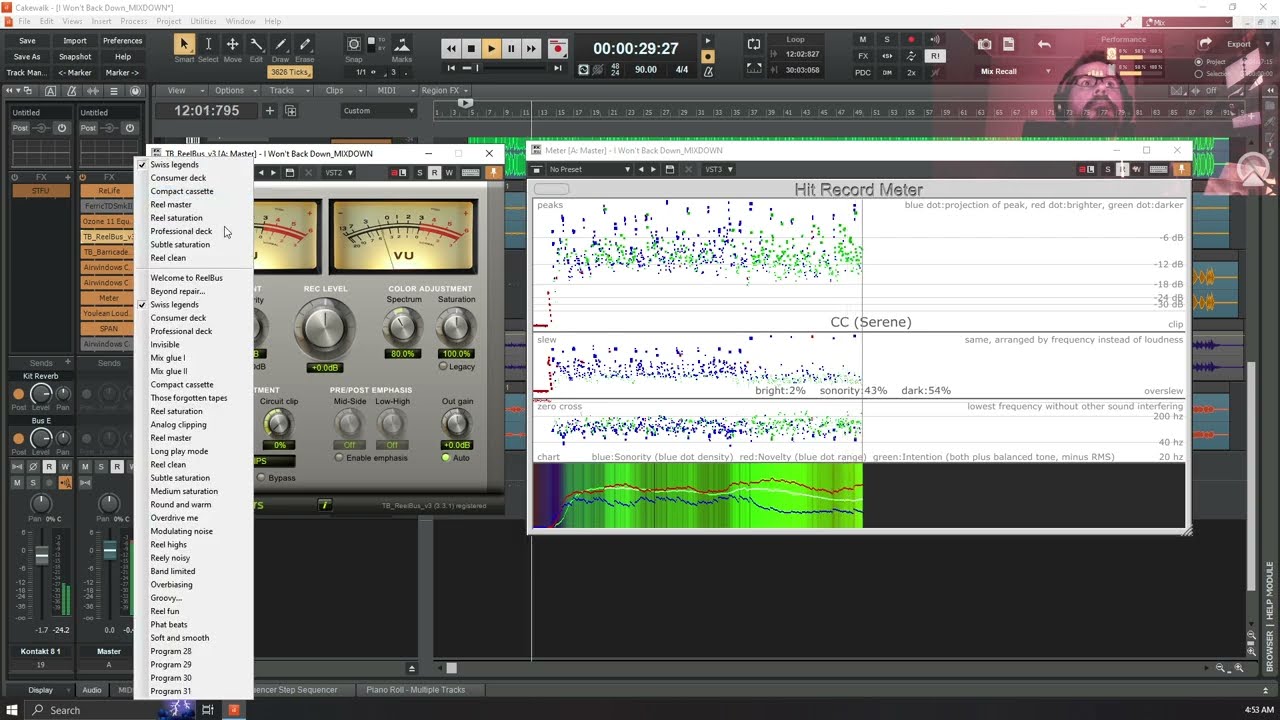Open the Region FX dropdown
This screenshot has height=720, width=1280.
tap(445, 91)
